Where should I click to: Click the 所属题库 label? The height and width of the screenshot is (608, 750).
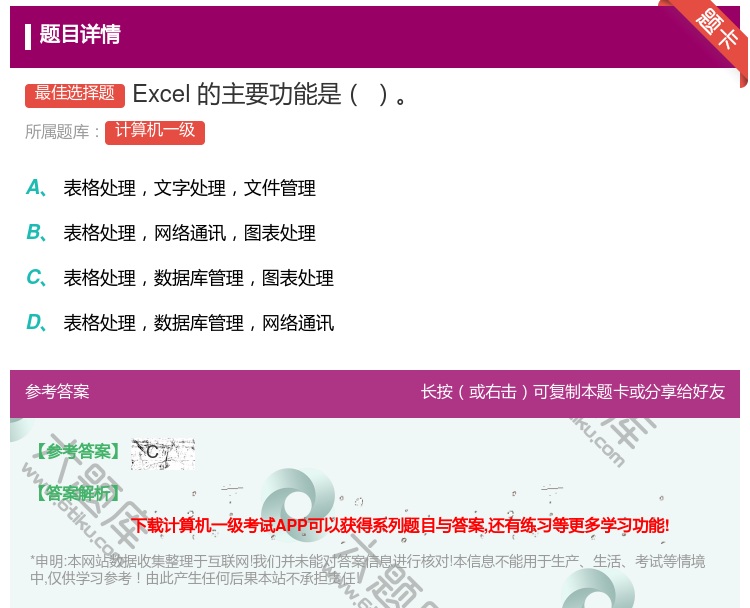pos(62,132)
